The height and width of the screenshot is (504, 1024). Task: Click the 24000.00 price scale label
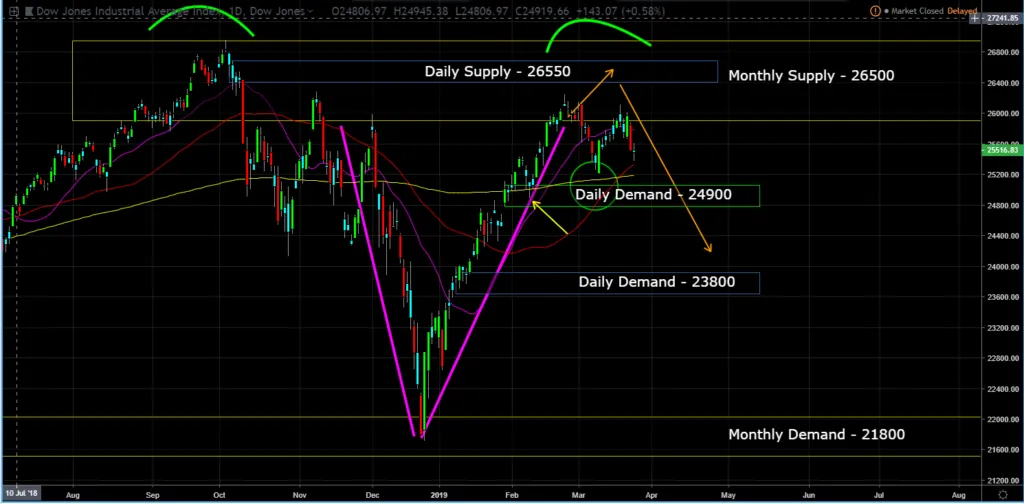click(x=1002, y=266)
